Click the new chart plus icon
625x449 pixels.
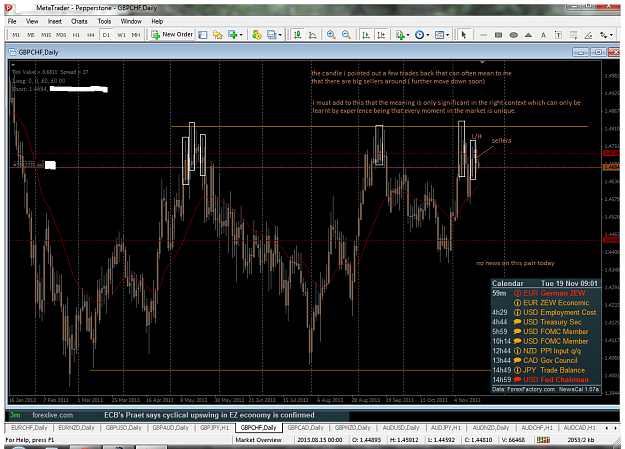[x=232, y=35]
